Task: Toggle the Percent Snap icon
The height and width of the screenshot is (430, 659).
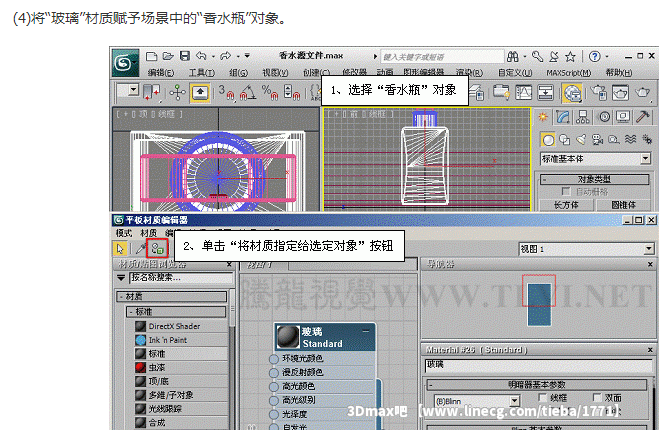Action: pyautogui.click(x=269, y=92)
